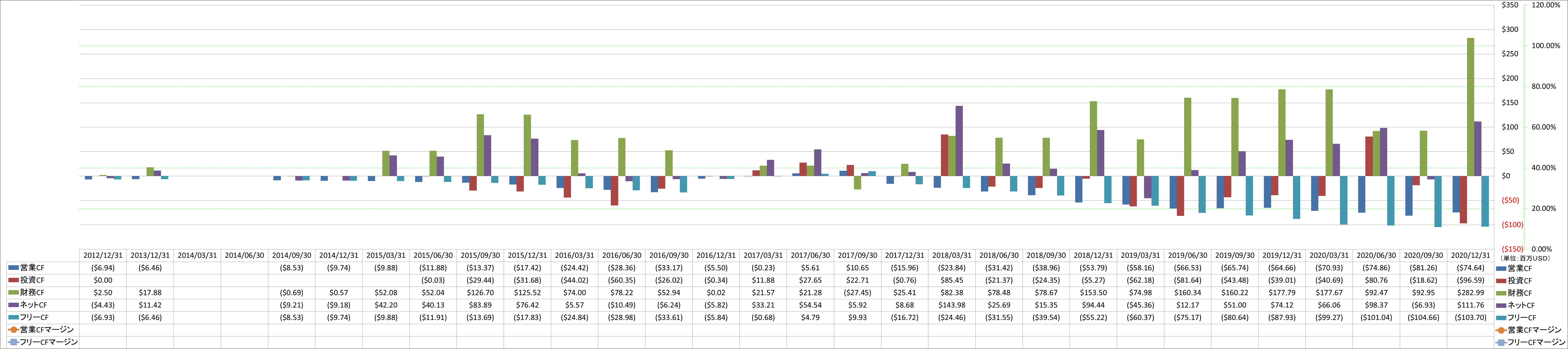1568x349 pixels.
Task: Select the 営業CFマージン row header in data table
Action: [x=43, y=330]
